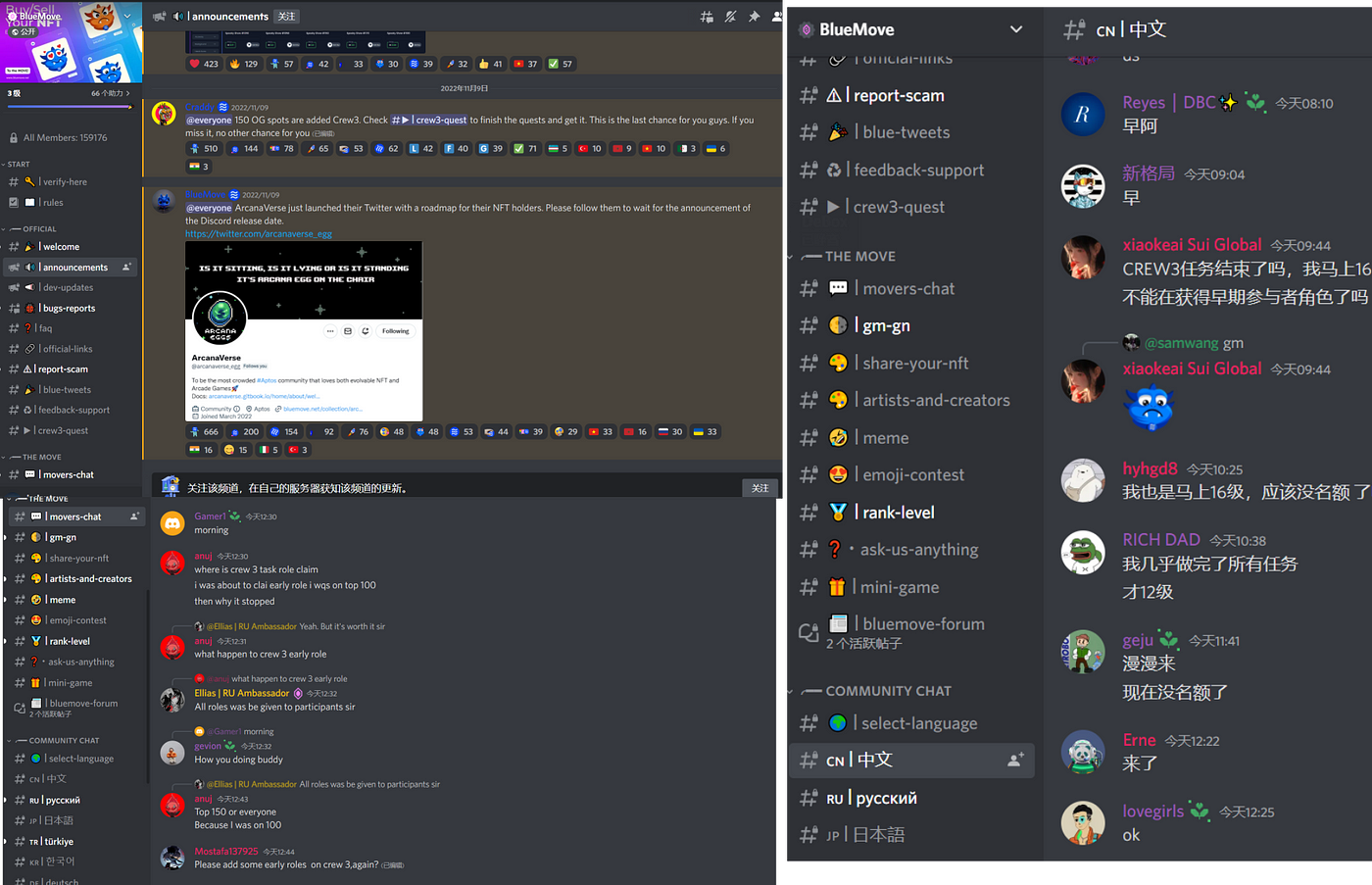Collapse the OFFICIAL category
This screenshot has width=1372, height=885.
30,229
